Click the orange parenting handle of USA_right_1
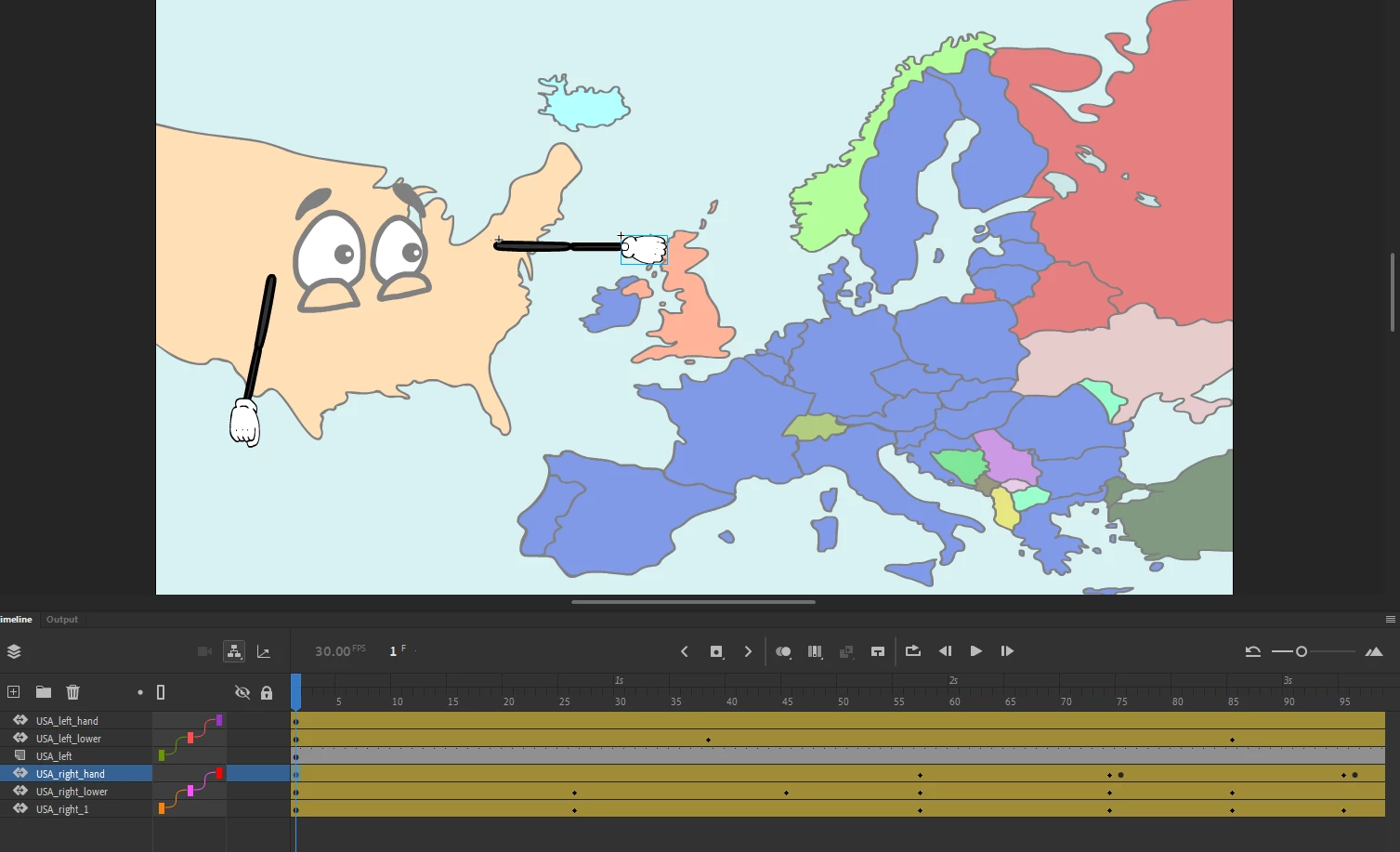The height and width of the screenshot is (852, 1400). [162, 808]
